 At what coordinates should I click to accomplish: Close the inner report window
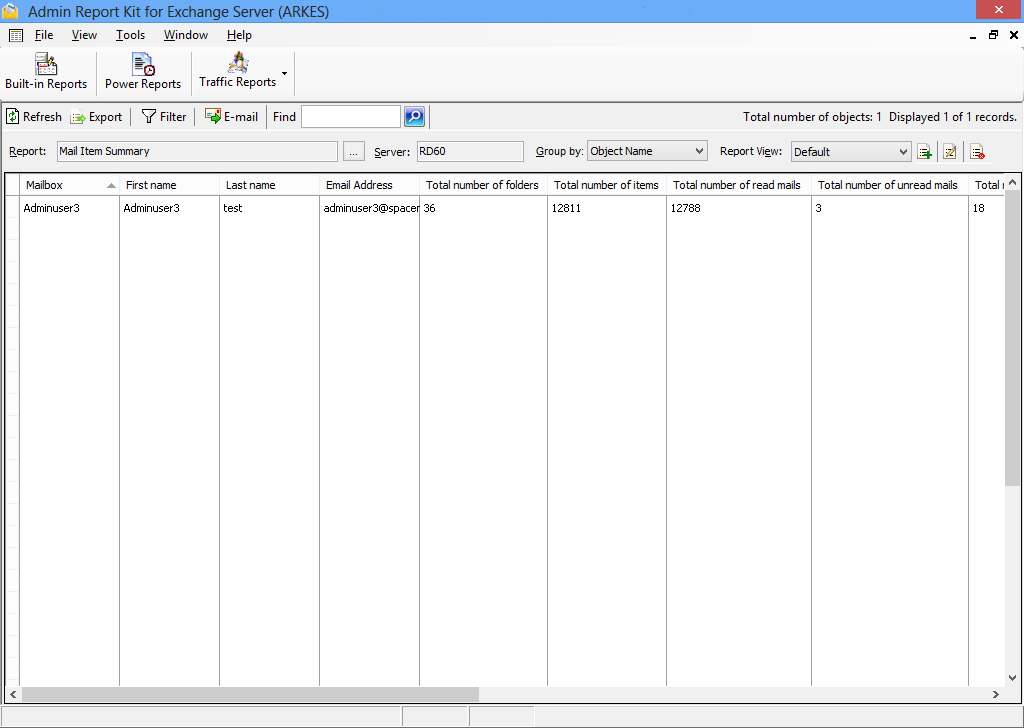1014,35
